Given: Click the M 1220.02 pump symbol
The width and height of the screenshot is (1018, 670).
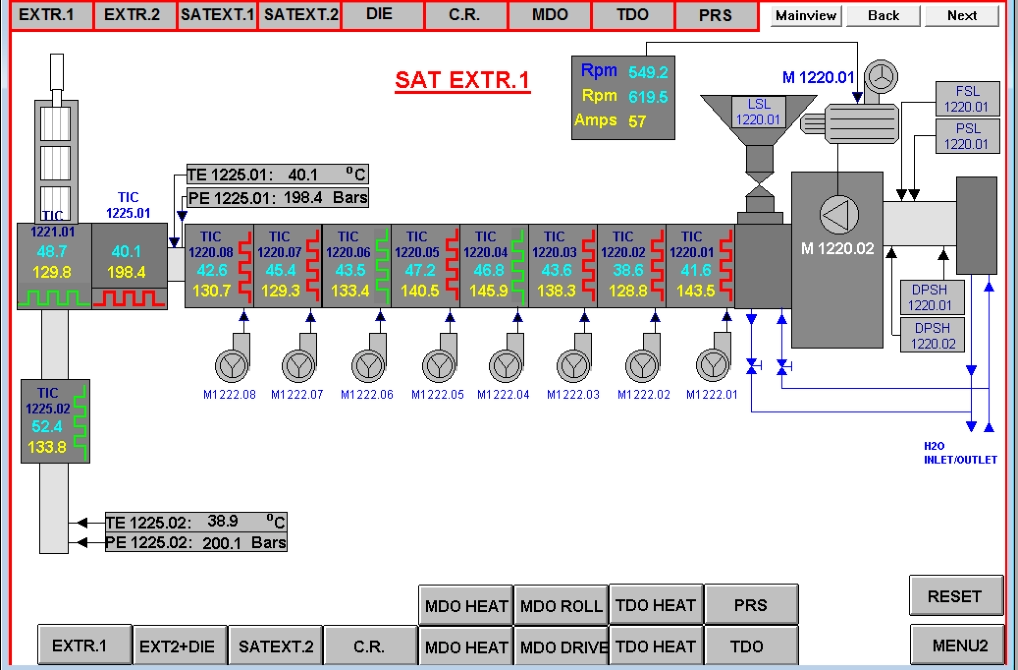Looking at the screenshot, I should pos(834,214).
